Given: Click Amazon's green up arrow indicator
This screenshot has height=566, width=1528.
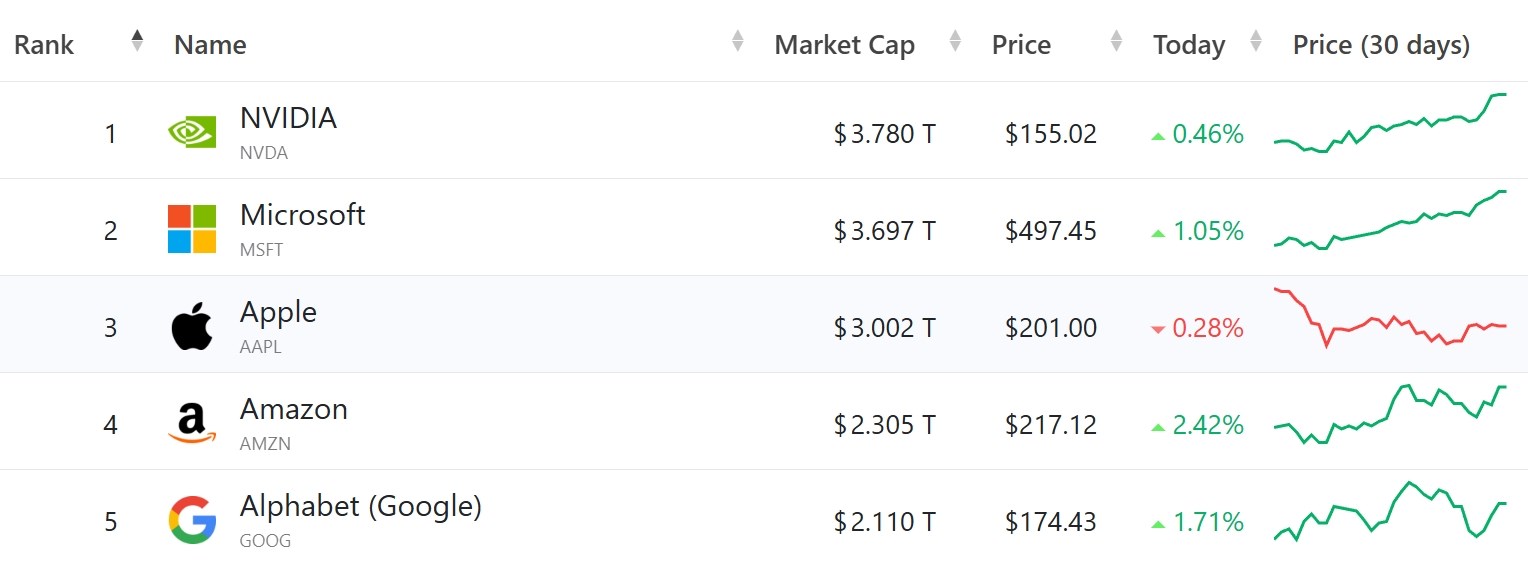Looking at the screenshot, I should tap(1158, 427).
